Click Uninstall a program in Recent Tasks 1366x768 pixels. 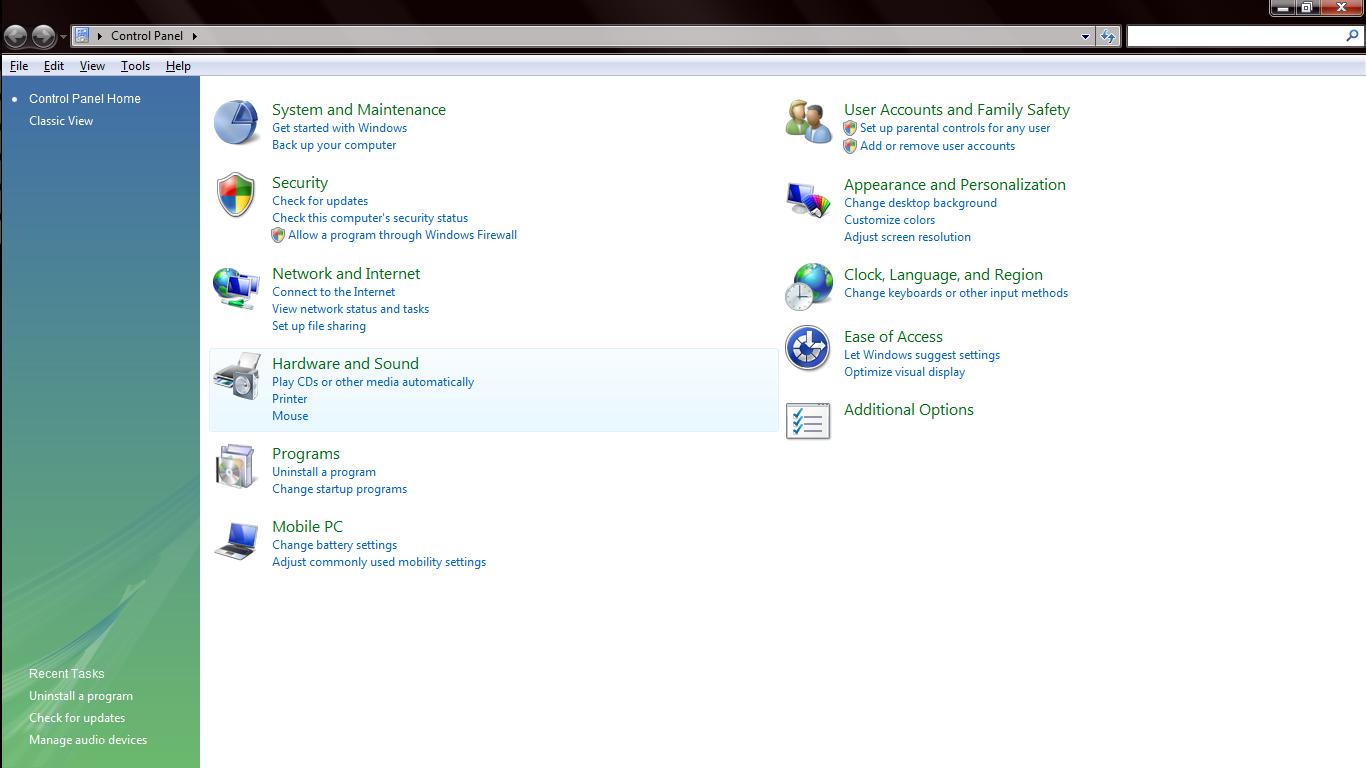pos(81,696)
